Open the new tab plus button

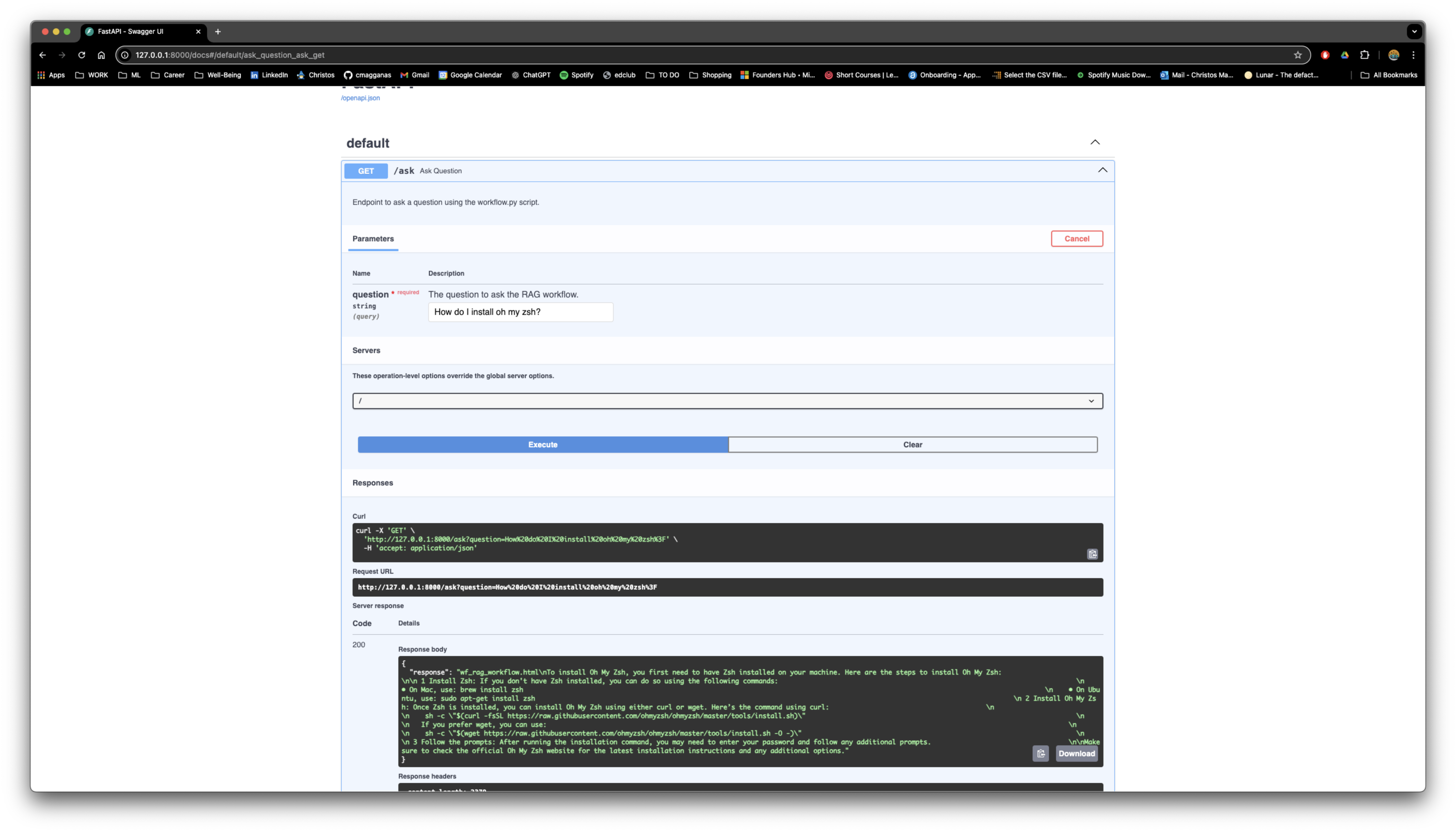[x=218, y=31]
